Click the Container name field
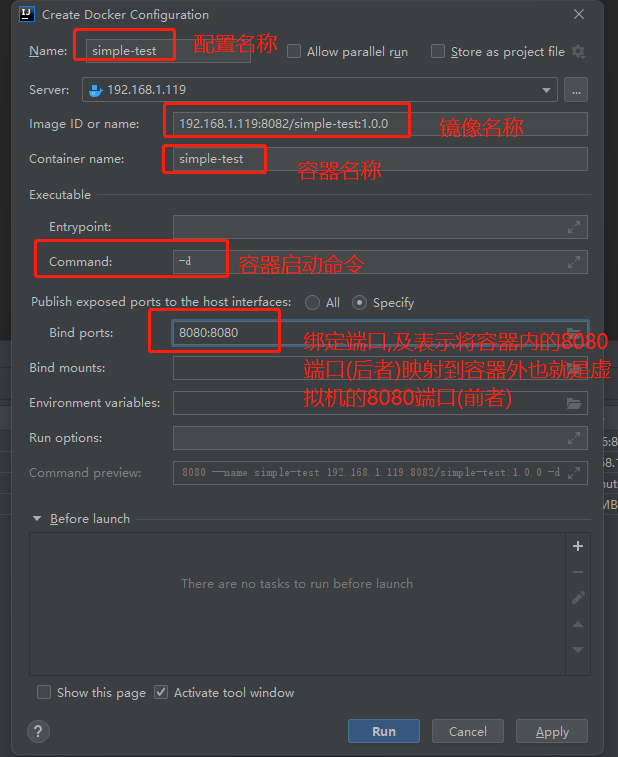This screenshot has height=757, width=618. click(x=380, y=159)
